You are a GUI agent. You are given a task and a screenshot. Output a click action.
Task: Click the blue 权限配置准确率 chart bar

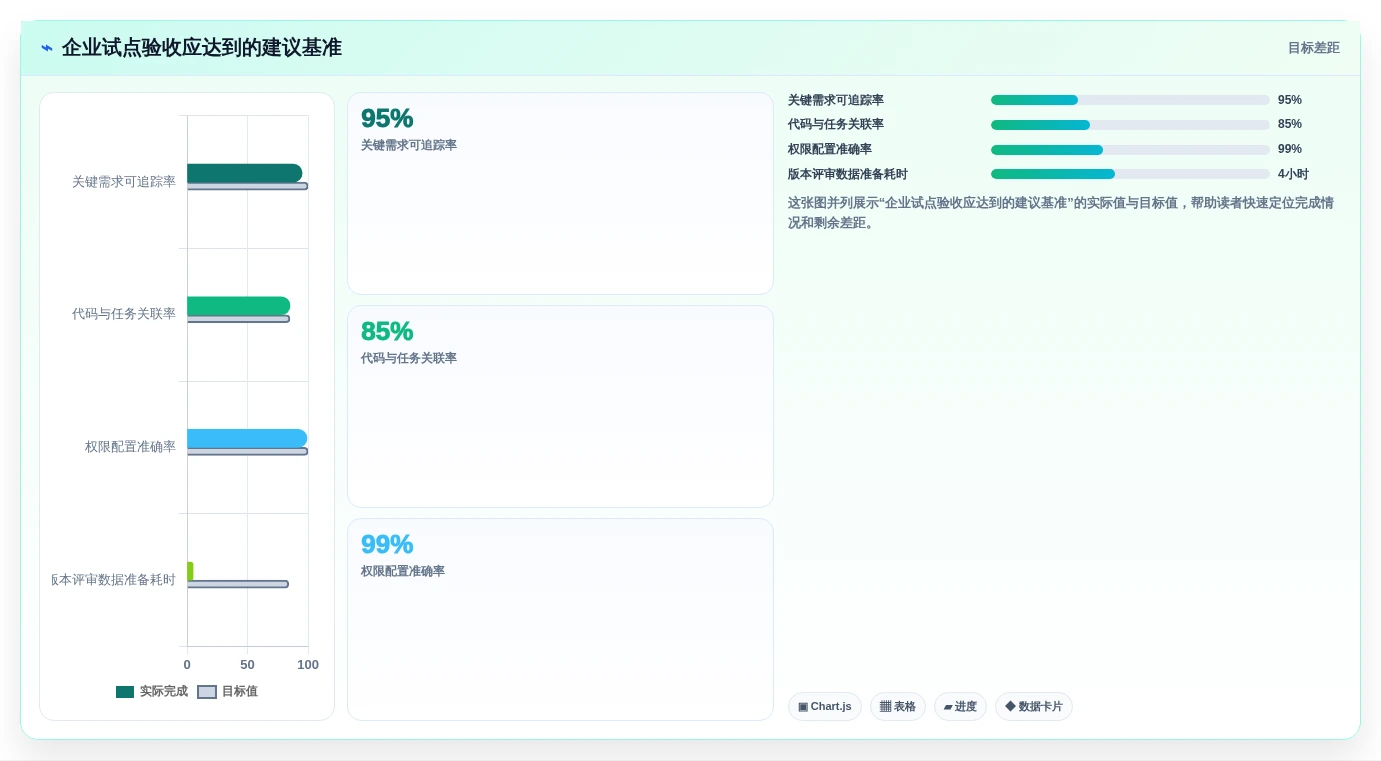[247, 438]
